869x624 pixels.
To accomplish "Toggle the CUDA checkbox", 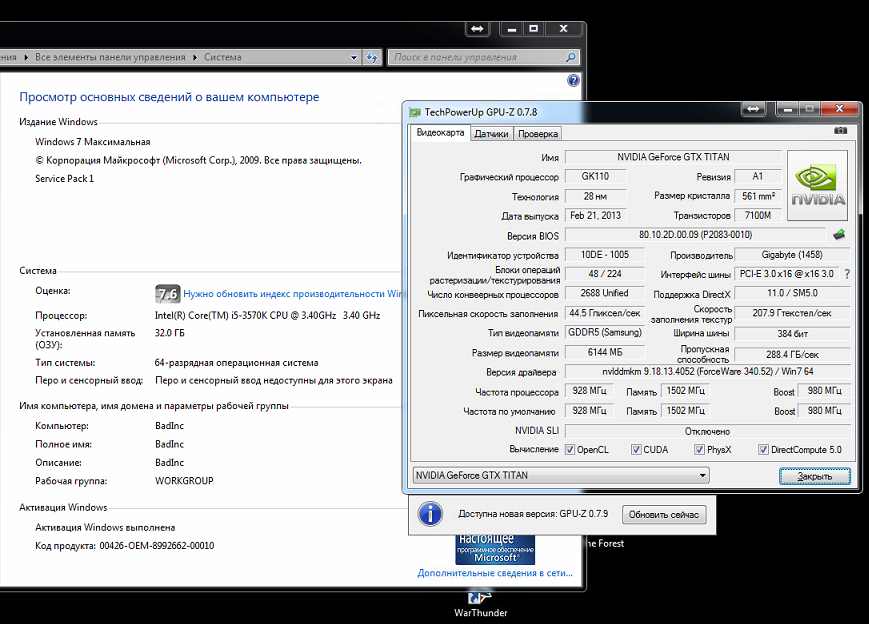I will click(636, 449).
